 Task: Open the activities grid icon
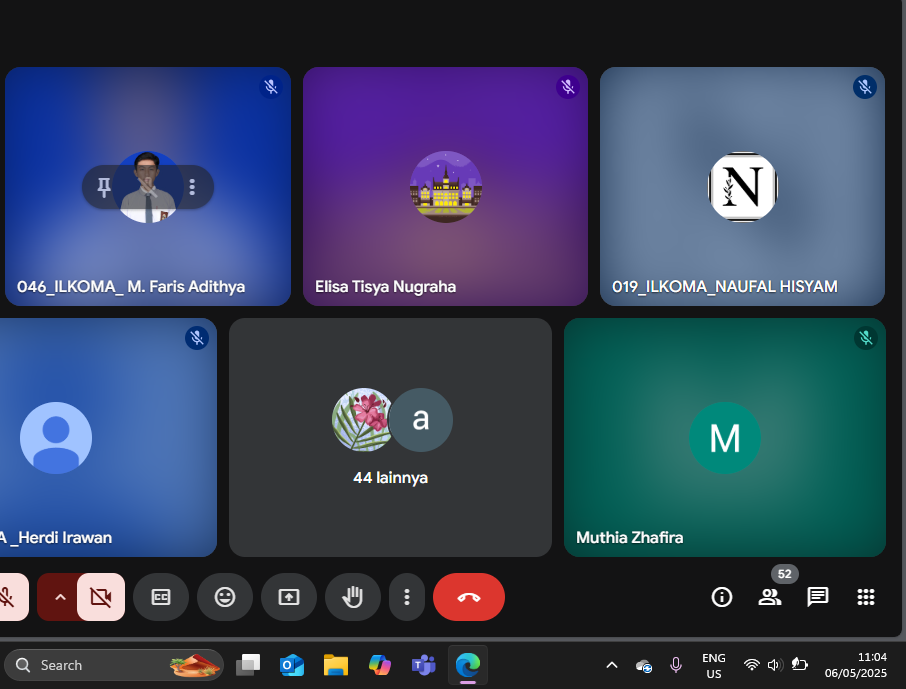pos(866,597)
